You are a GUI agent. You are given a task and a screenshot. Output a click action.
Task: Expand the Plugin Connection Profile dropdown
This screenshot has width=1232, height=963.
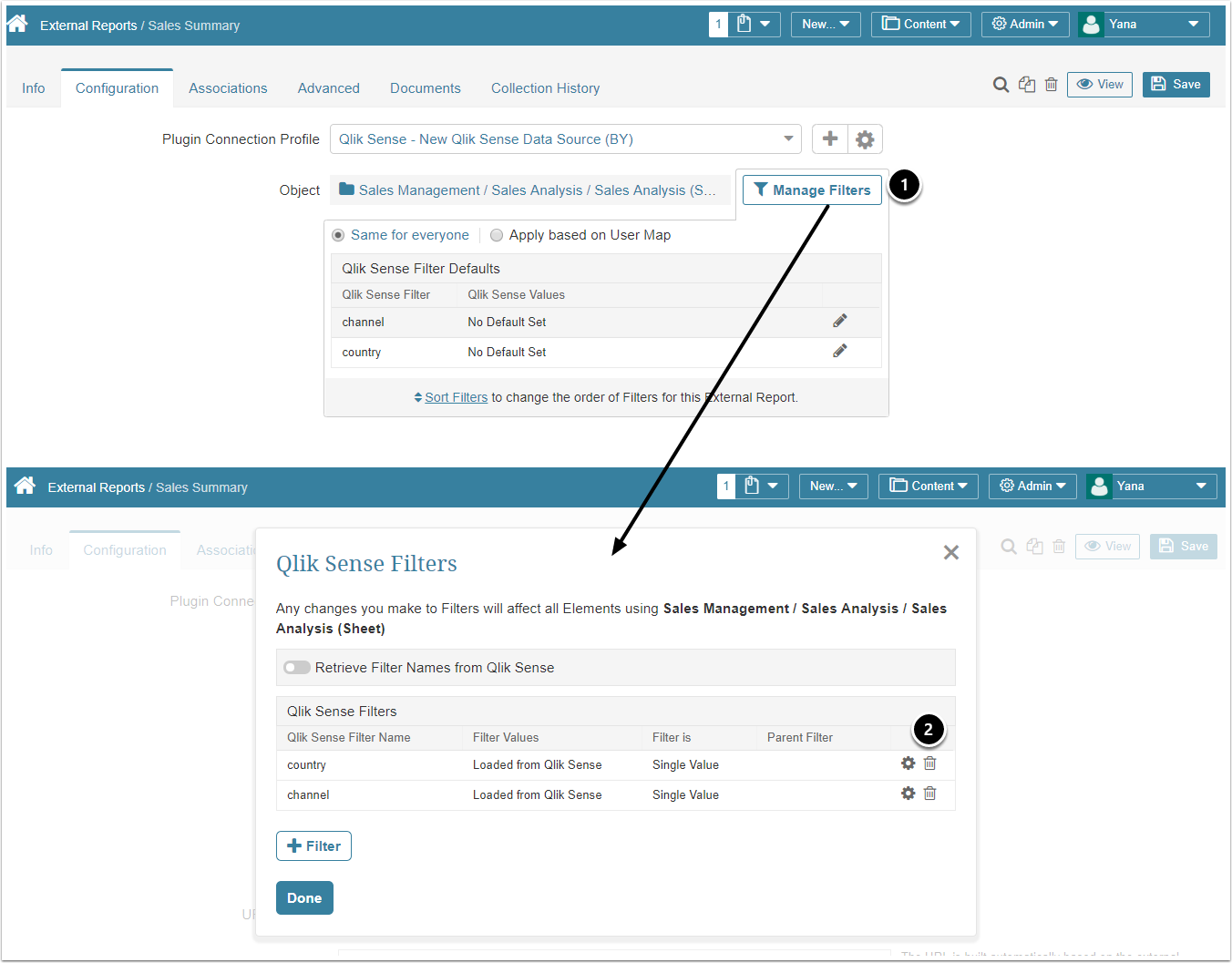tap(566, 139)
